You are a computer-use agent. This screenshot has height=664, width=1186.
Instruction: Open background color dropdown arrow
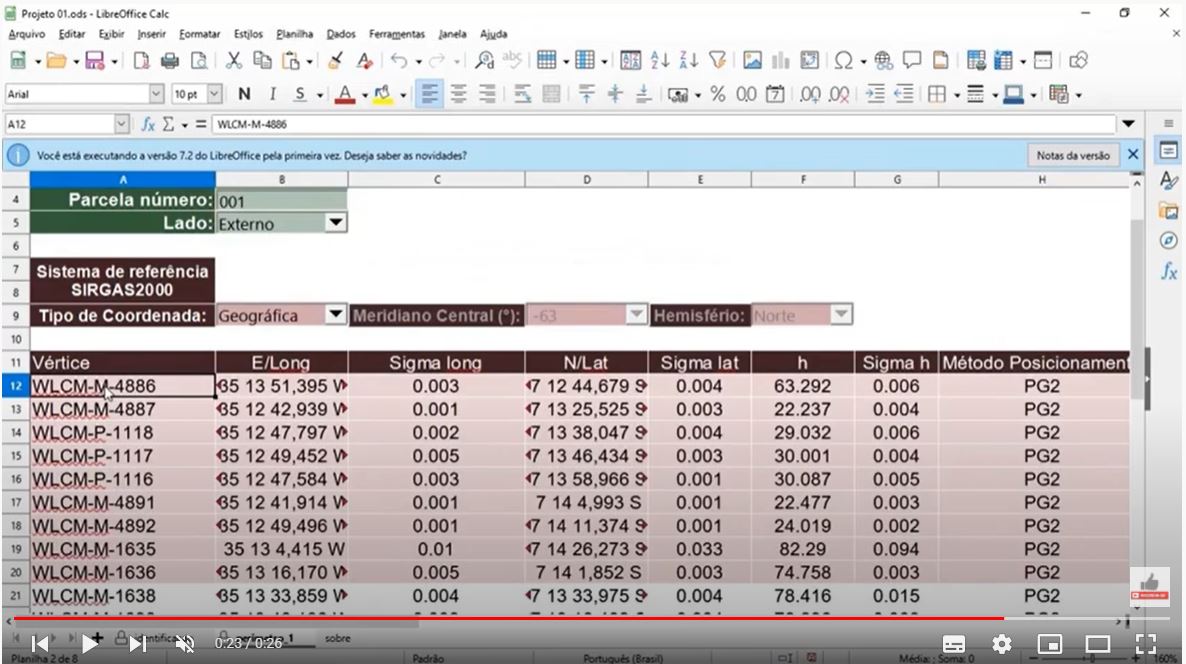click(x=402, y=95)
